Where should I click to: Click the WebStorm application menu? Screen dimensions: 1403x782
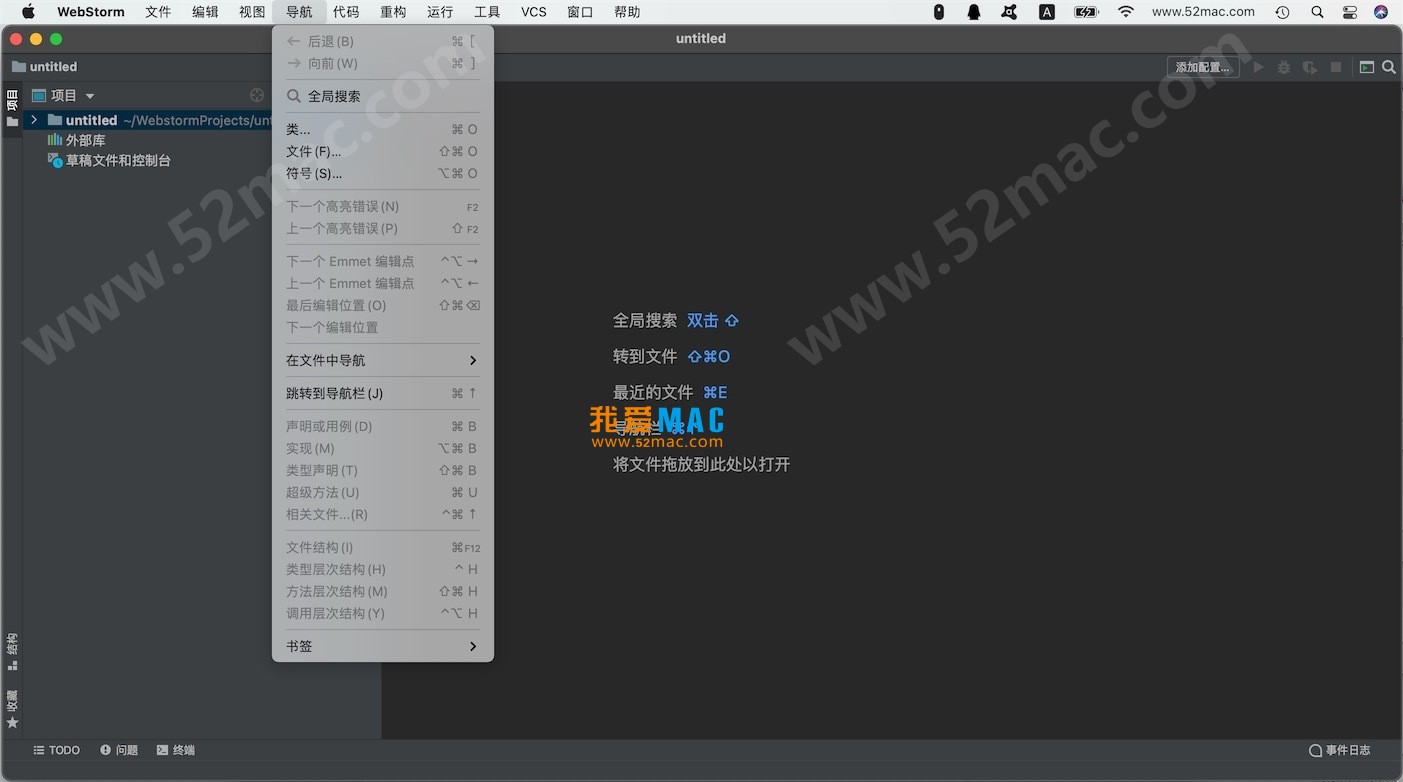click(x=91, y=12)
